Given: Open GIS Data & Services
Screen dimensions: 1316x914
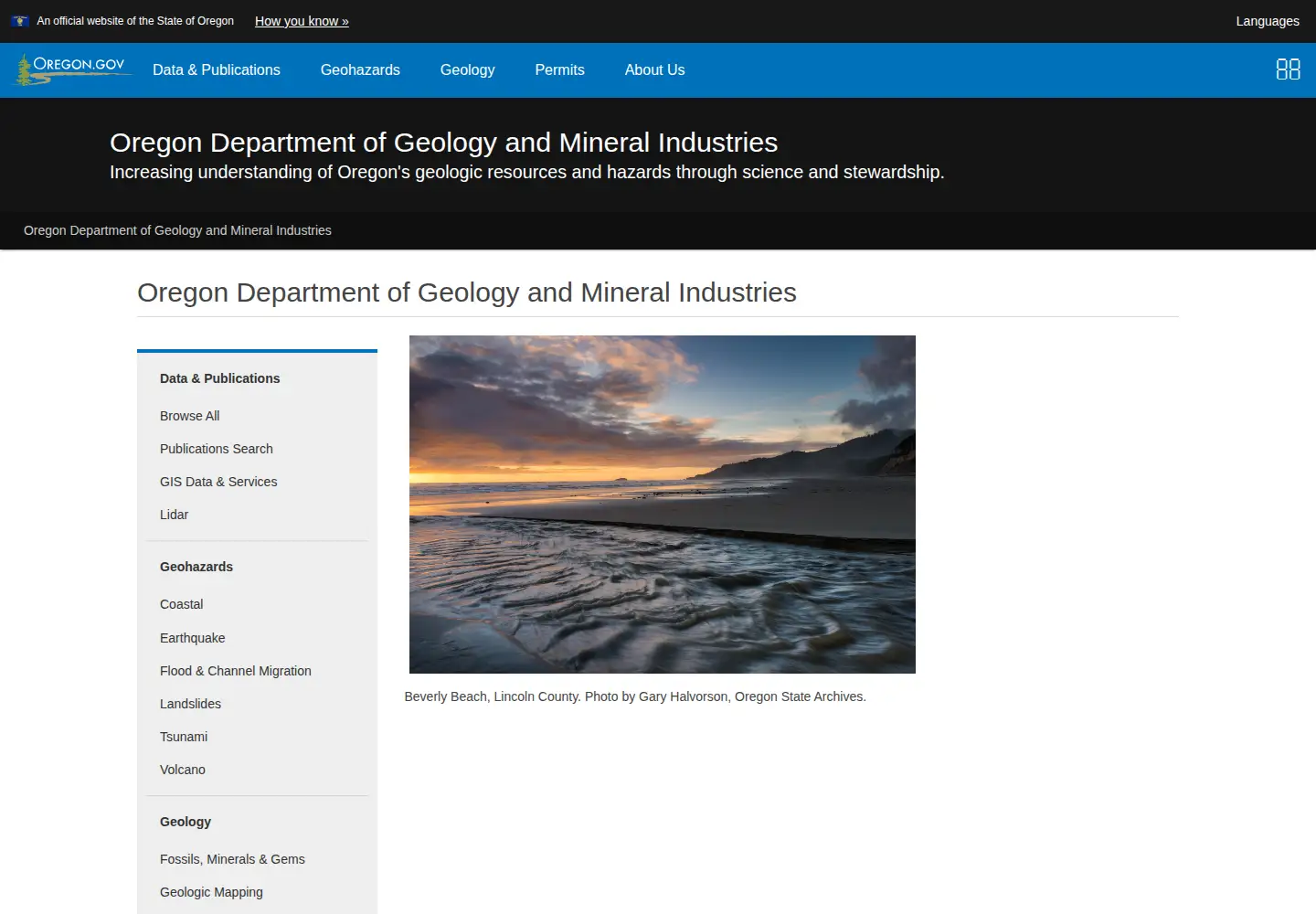Looking at the screenshot, I should [x=218, y=482].
